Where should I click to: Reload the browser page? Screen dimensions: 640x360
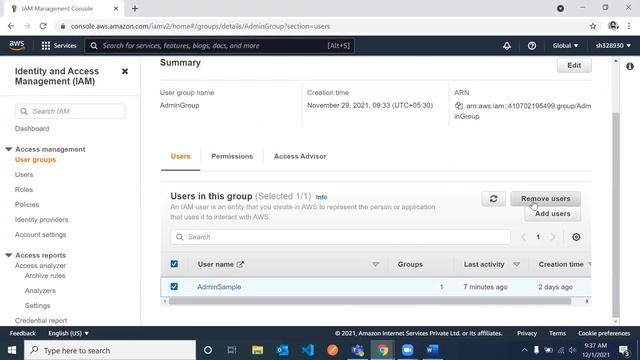pos(43,26)
